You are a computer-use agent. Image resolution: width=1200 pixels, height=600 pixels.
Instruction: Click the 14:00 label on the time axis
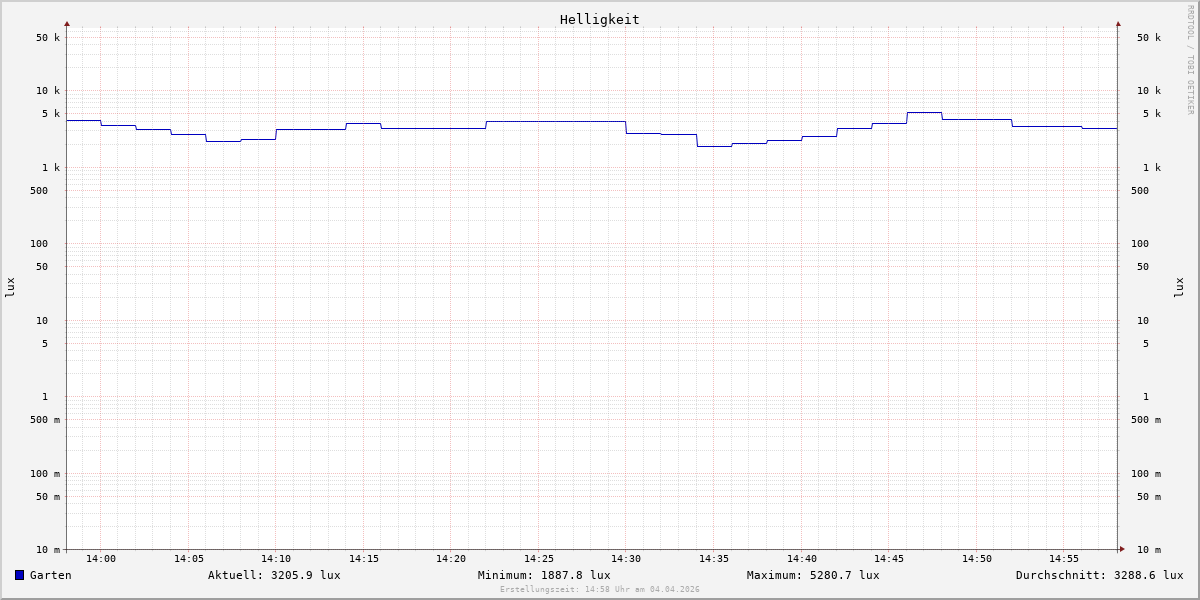point(101,559)
